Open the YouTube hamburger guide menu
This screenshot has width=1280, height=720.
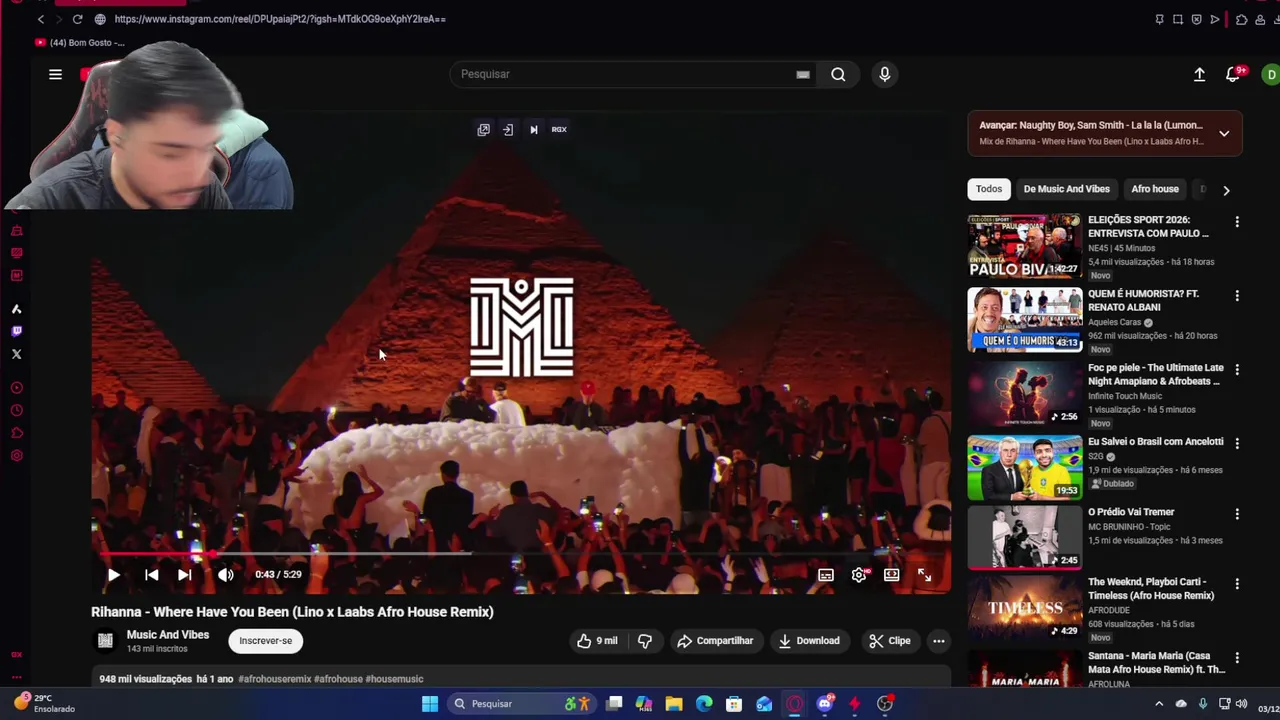click(55, 74)
